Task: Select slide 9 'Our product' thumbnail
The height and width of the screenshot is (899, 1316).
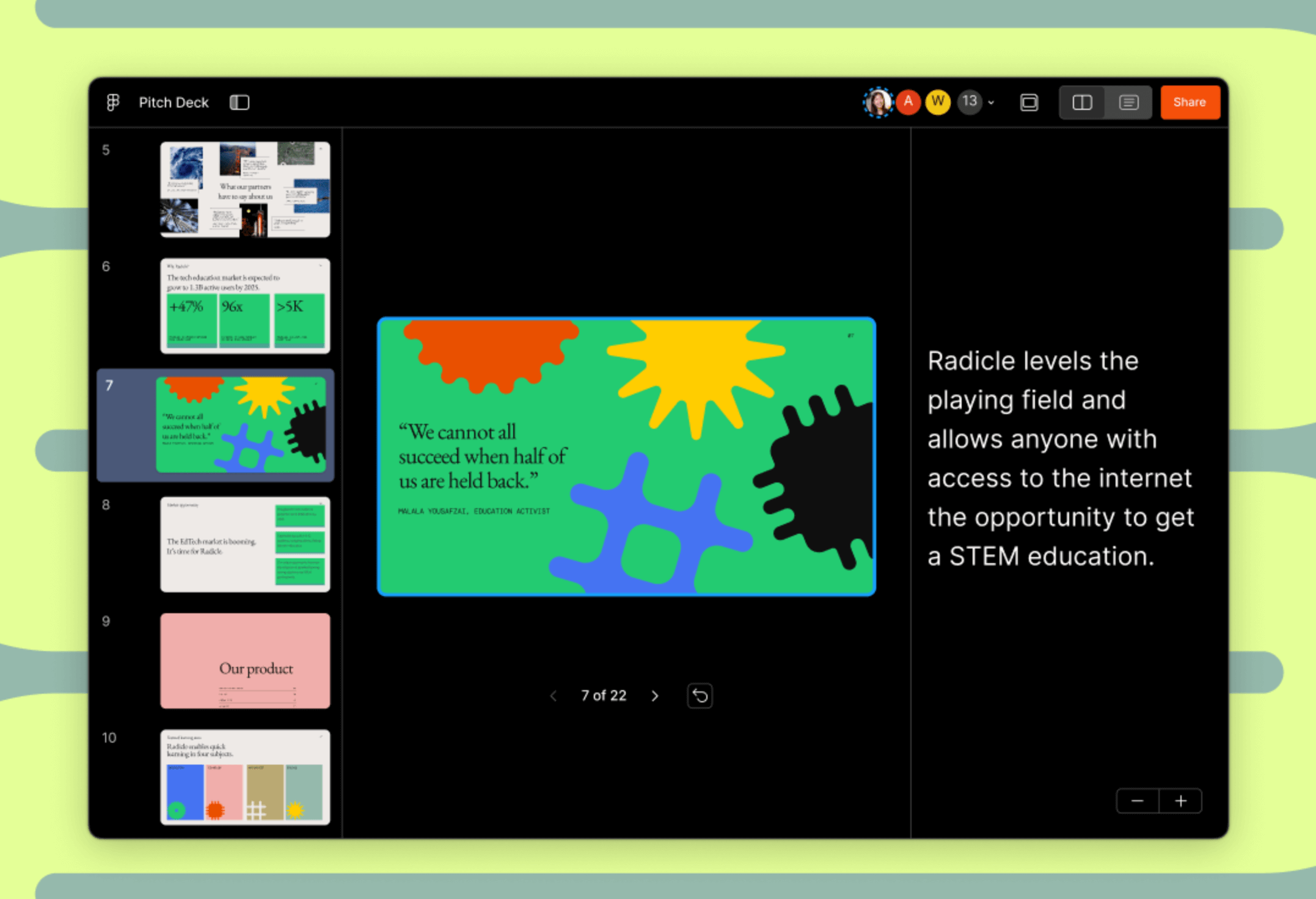Action: (245, 661)
